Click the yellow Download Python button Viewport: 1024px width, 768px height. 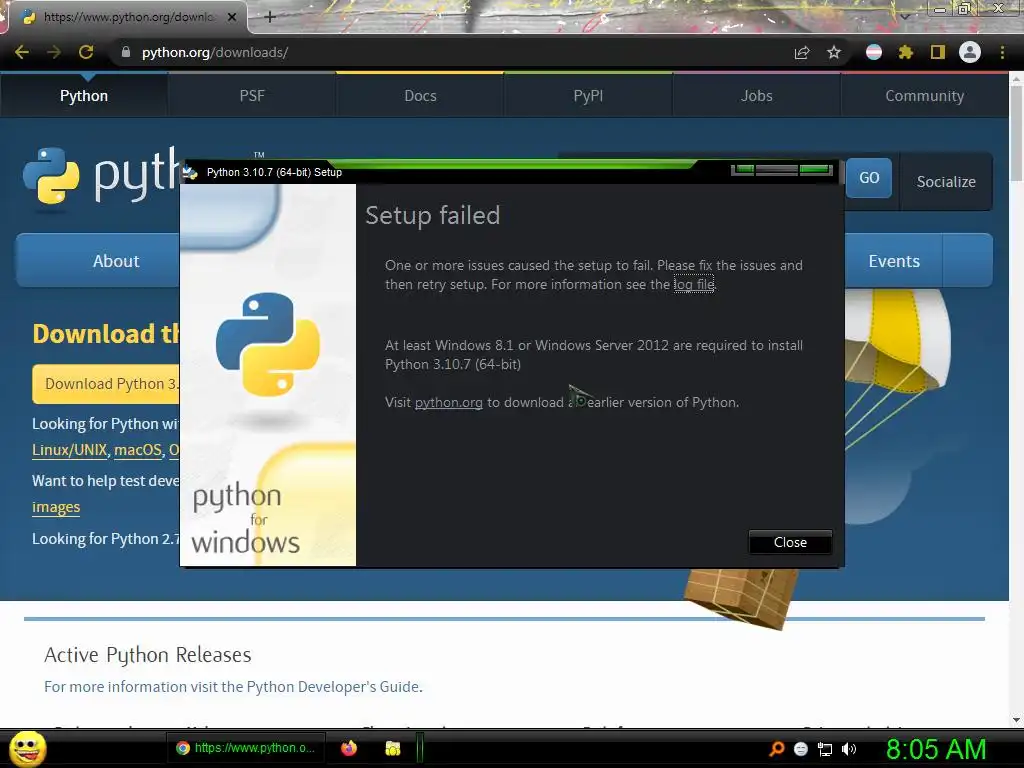click(x=106, y=383)
